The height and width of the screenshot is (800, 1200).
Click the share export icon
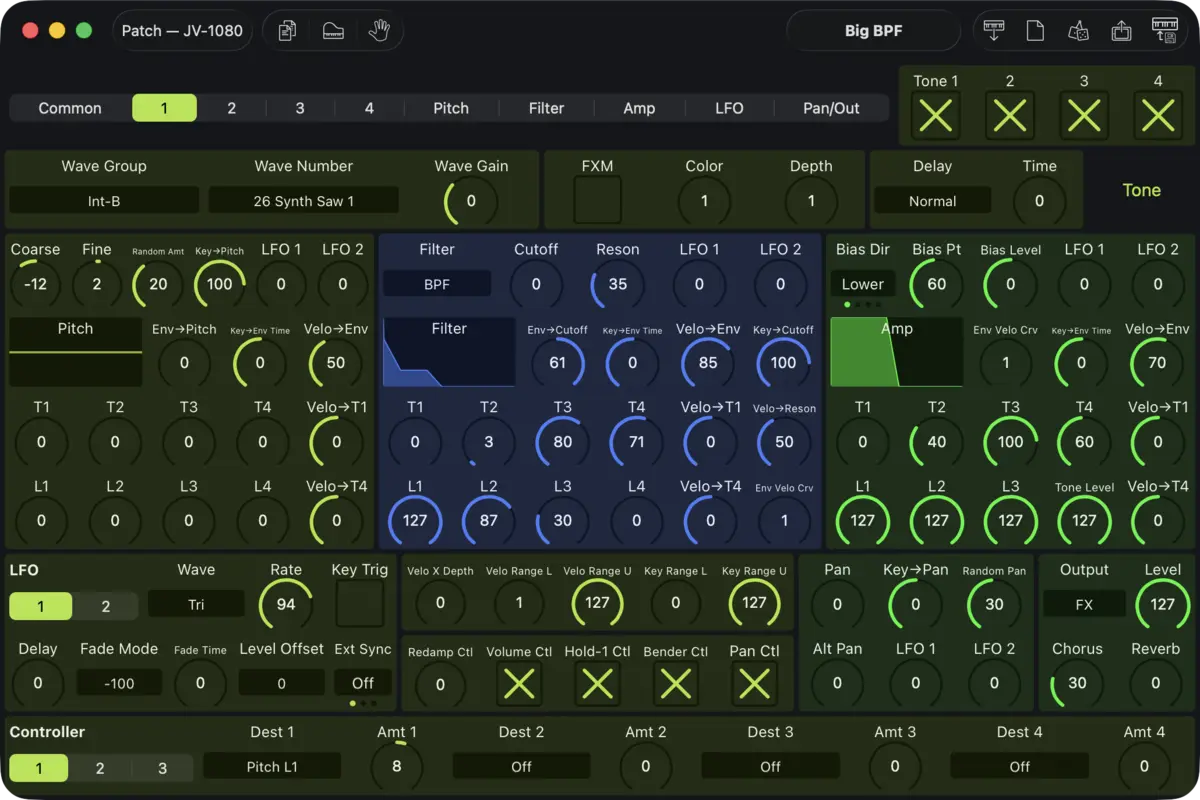click(1121, 31)
